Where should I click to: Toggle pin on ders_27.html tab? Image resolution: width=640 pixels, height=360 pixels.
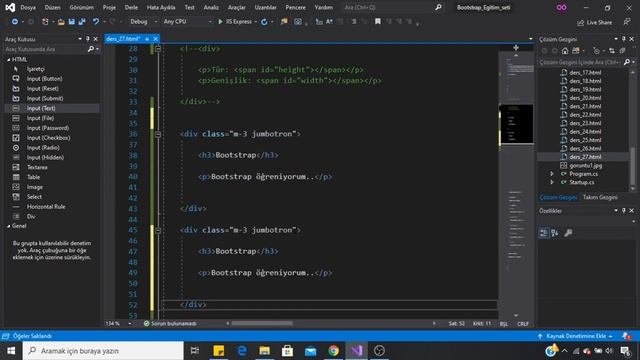click(147, 39)
